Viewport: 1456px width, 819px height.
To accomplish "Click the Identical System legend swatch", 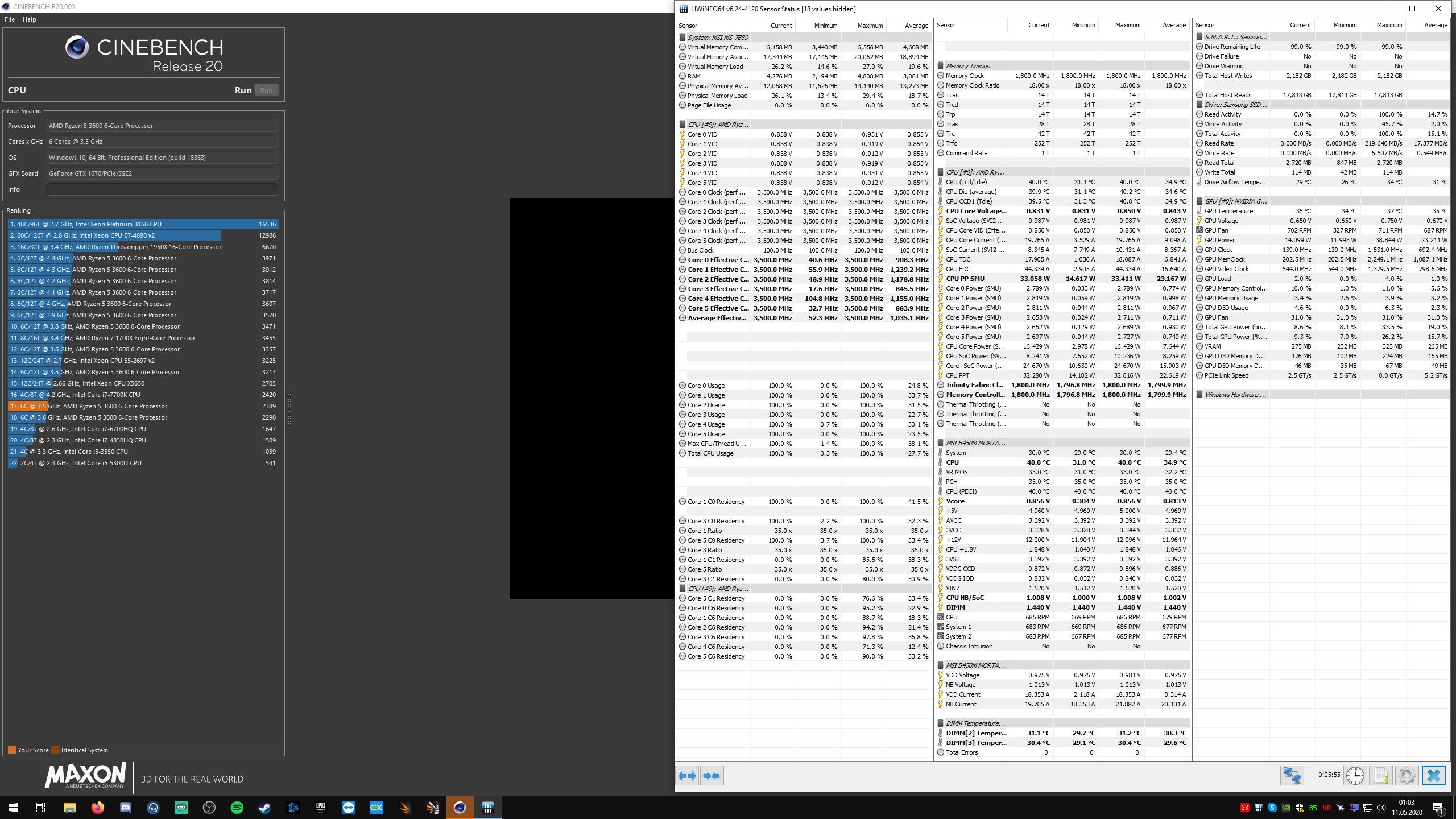I will (x=55, y=750).
